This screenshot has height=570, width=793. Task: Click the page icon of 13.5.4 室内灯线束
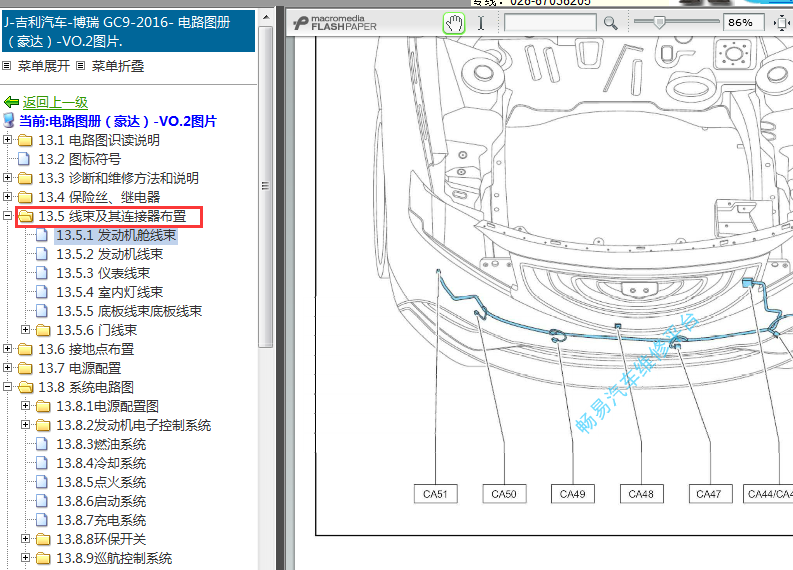pos(42,292)
